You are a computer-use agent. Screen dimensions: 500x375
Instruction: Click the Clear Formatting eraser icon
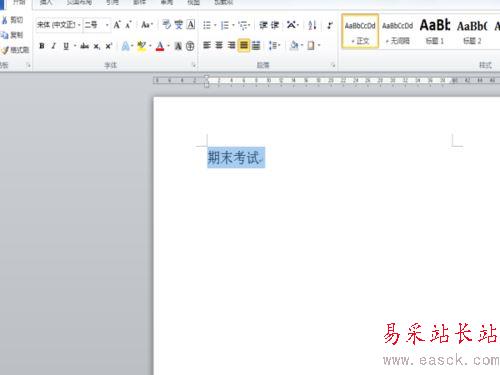click(166, 25)
